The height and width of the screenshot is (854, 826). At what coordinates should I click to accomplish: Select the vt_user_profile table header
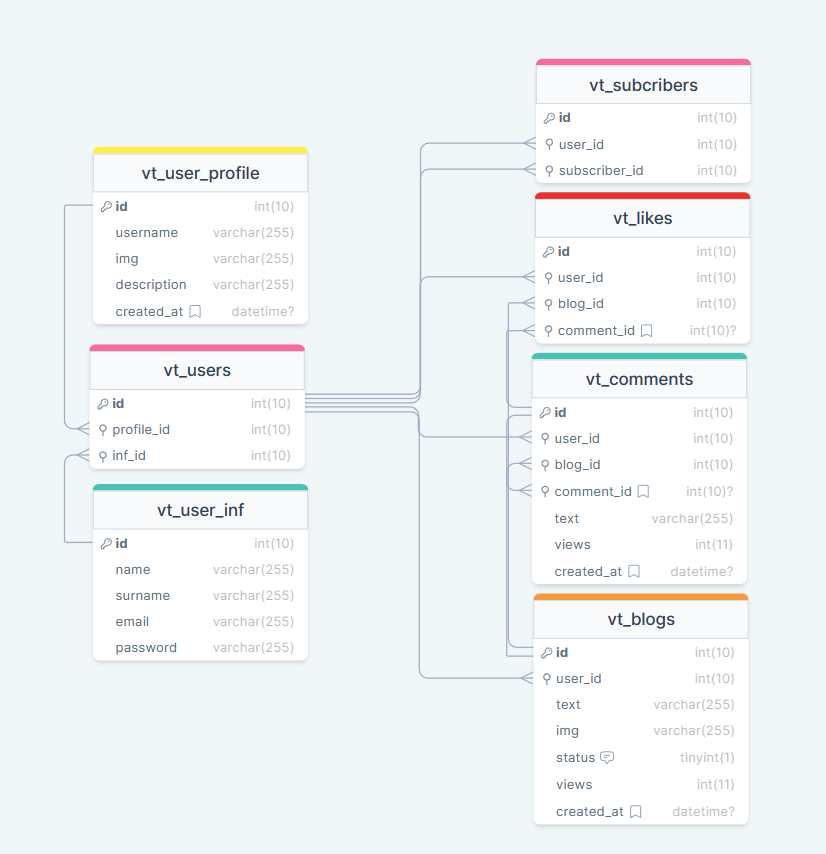click(x=200, y=173)
